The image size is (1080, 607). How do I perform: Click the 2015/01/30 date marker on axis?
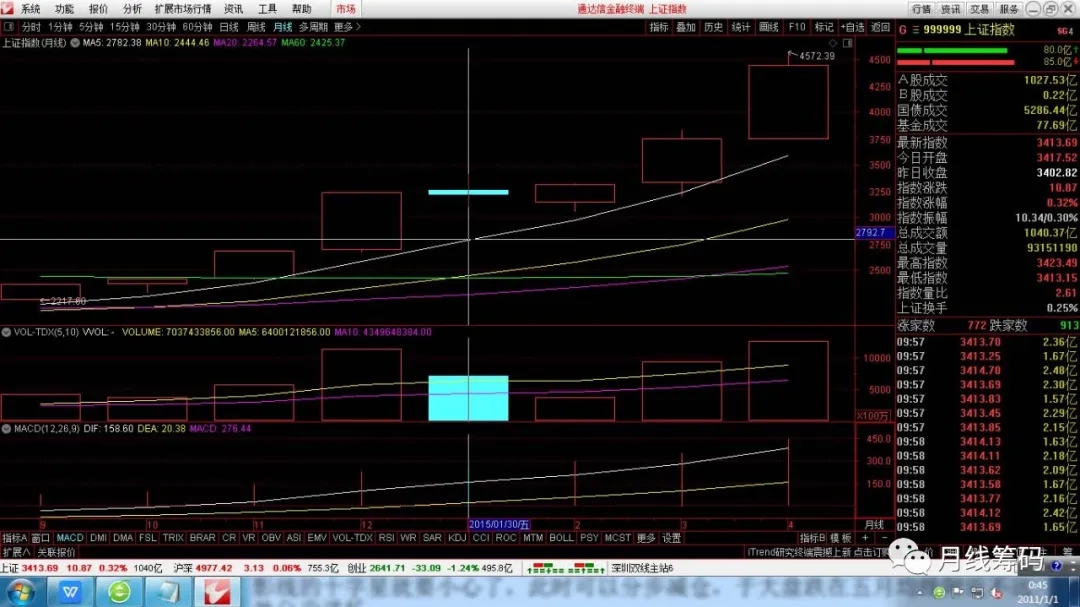coord(499,524)
